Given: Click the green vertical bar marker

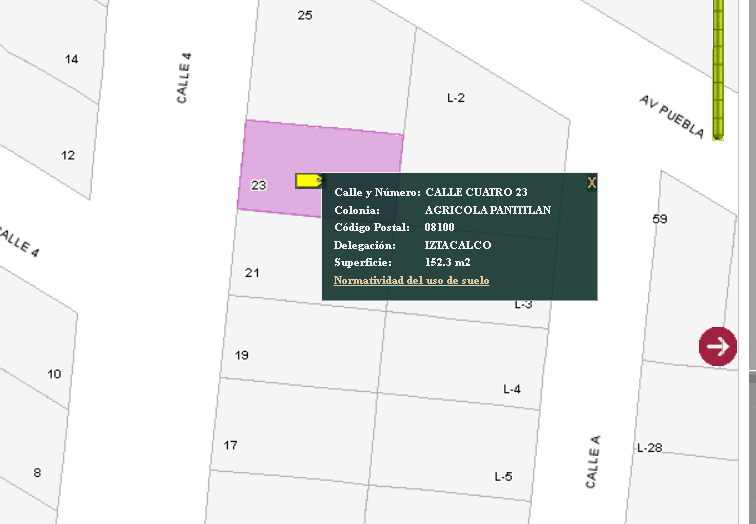Looking at the screenshot, I should [718, 70].
